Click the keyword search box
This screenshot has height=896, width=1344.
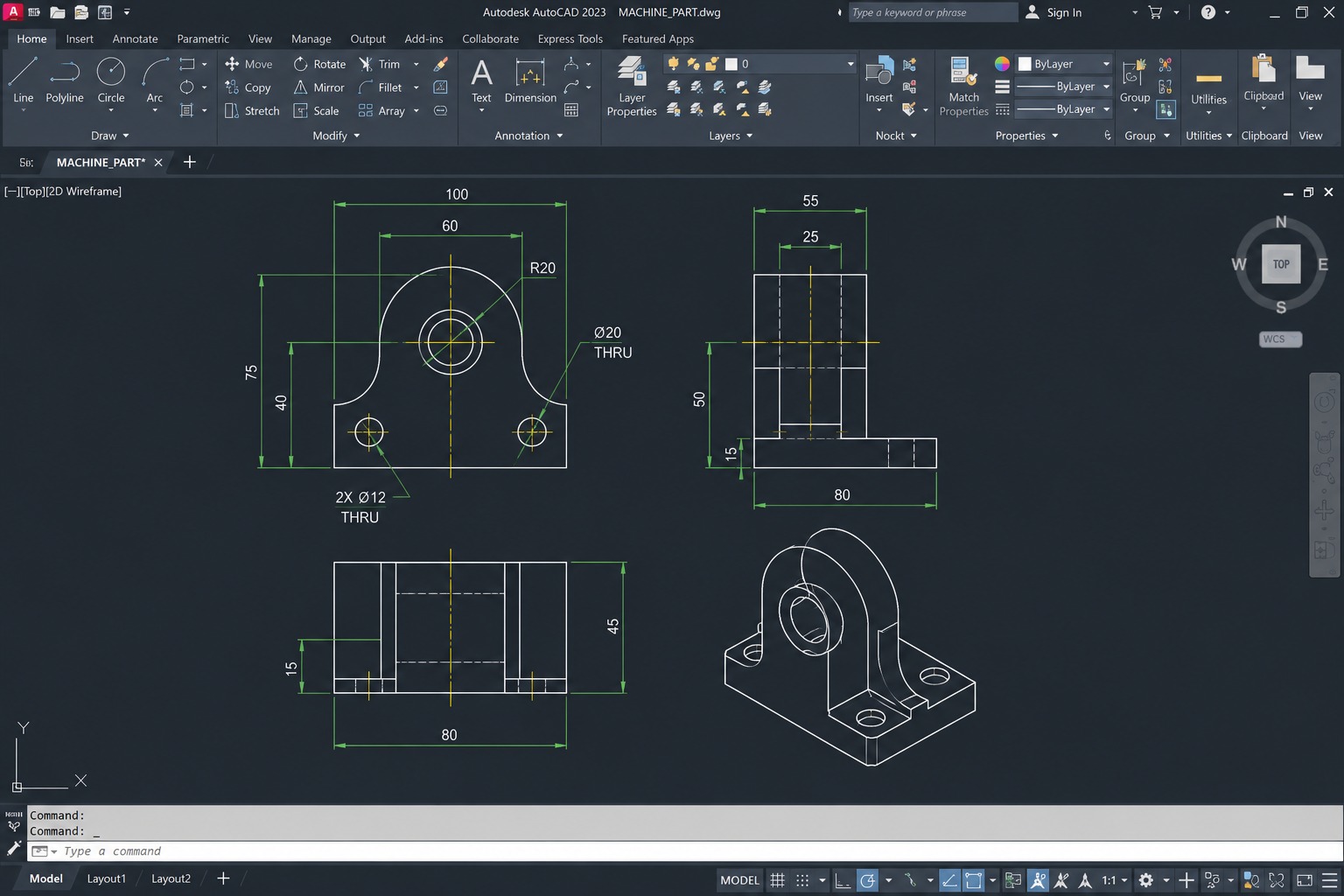[933, 12]
